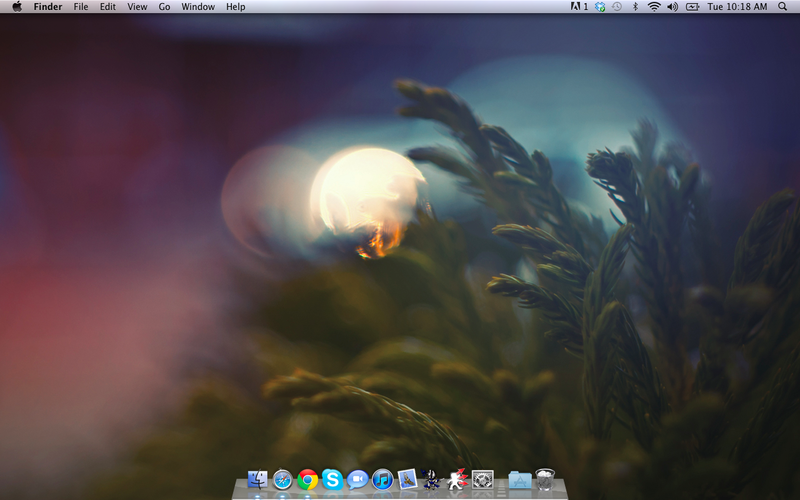
Task: Open the Trash in the Dock
Action: 544,479
